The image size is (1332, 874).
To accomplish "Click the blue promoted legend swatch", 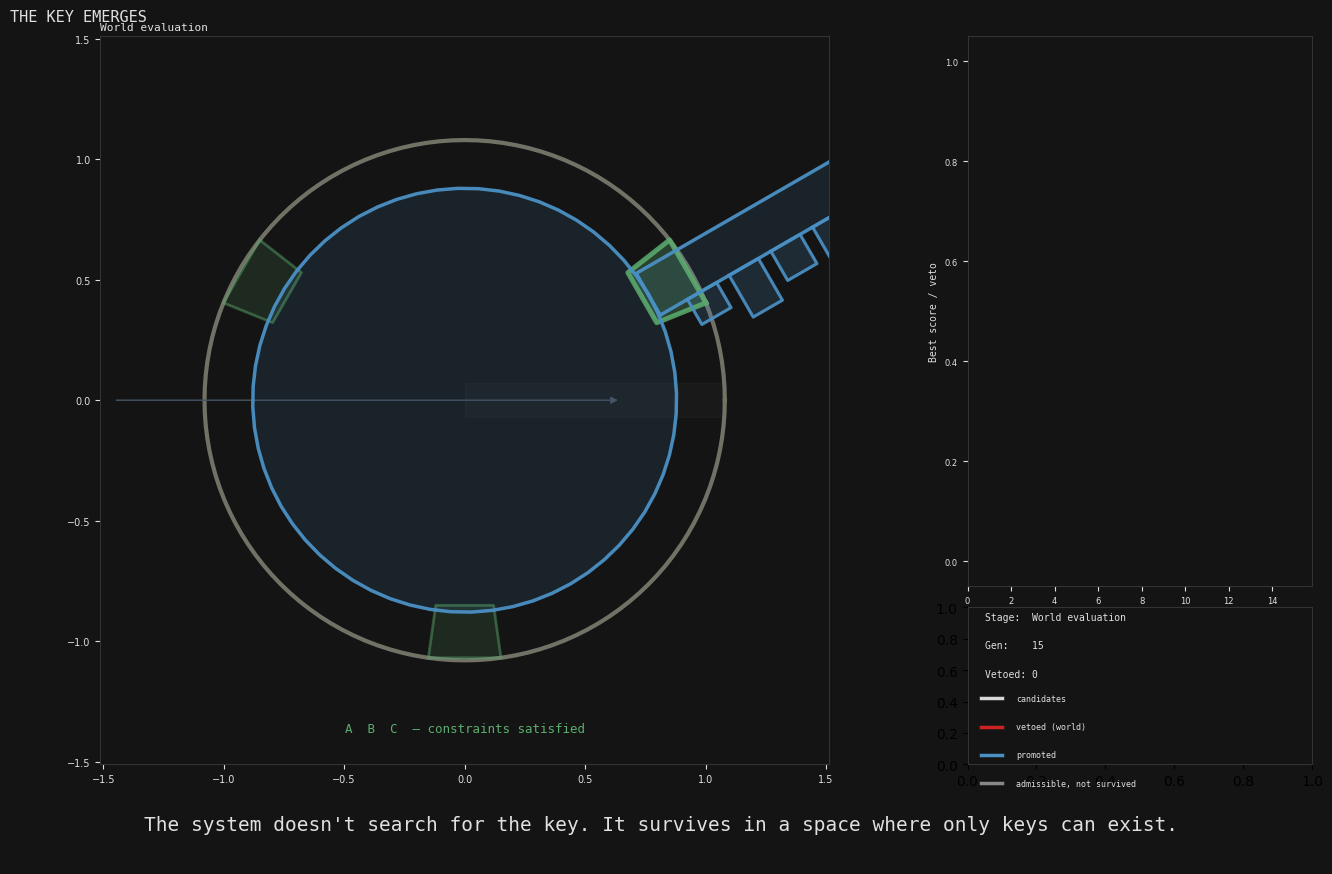I will [x=991, y=755].
